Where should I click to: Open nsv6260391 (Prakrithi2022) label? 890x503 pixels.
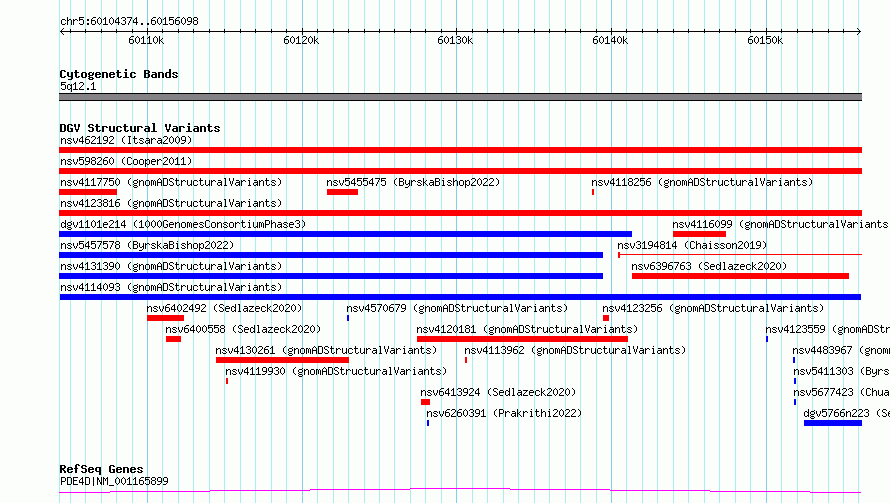(504, 413)
